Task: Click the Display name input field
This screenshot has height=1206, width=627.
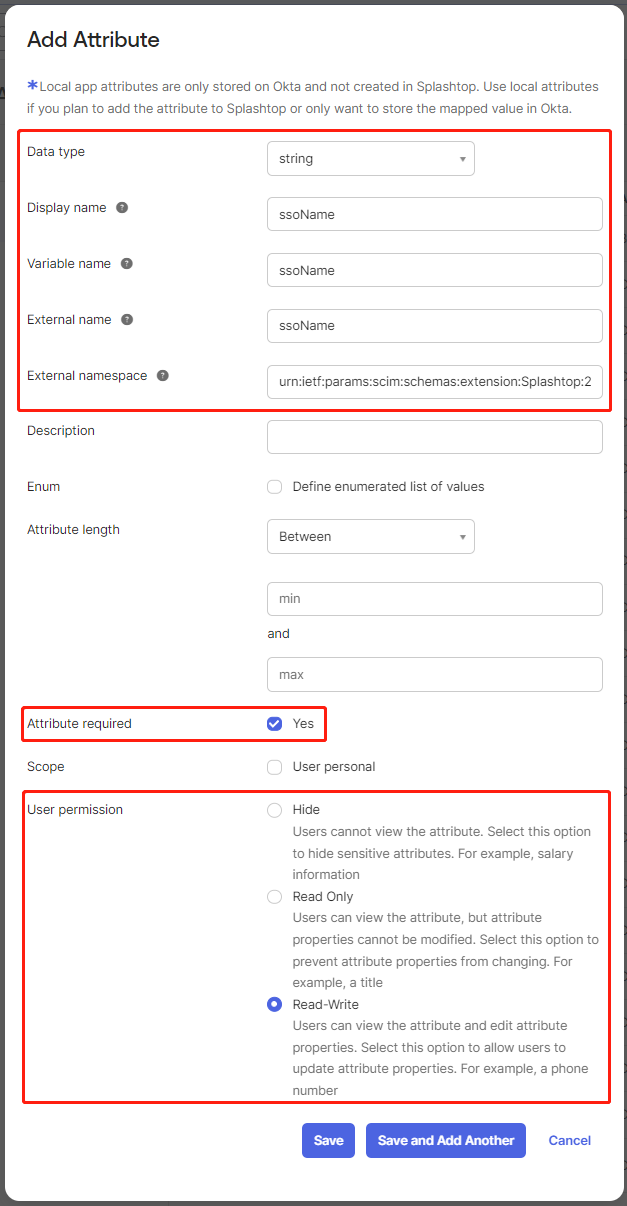Action: (x=435, y=214)
